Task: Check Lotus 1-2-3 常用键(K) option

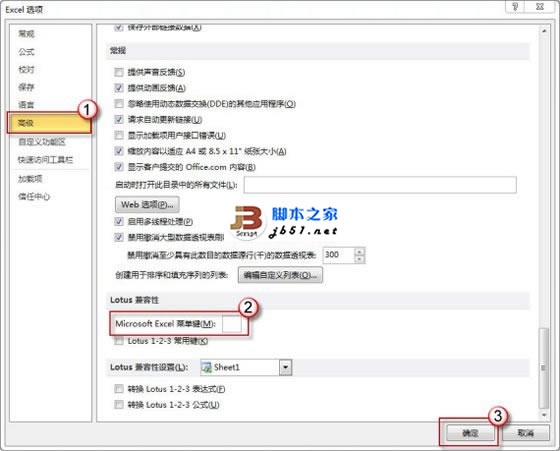Action: pyautogui.click(x=119, y=341)
